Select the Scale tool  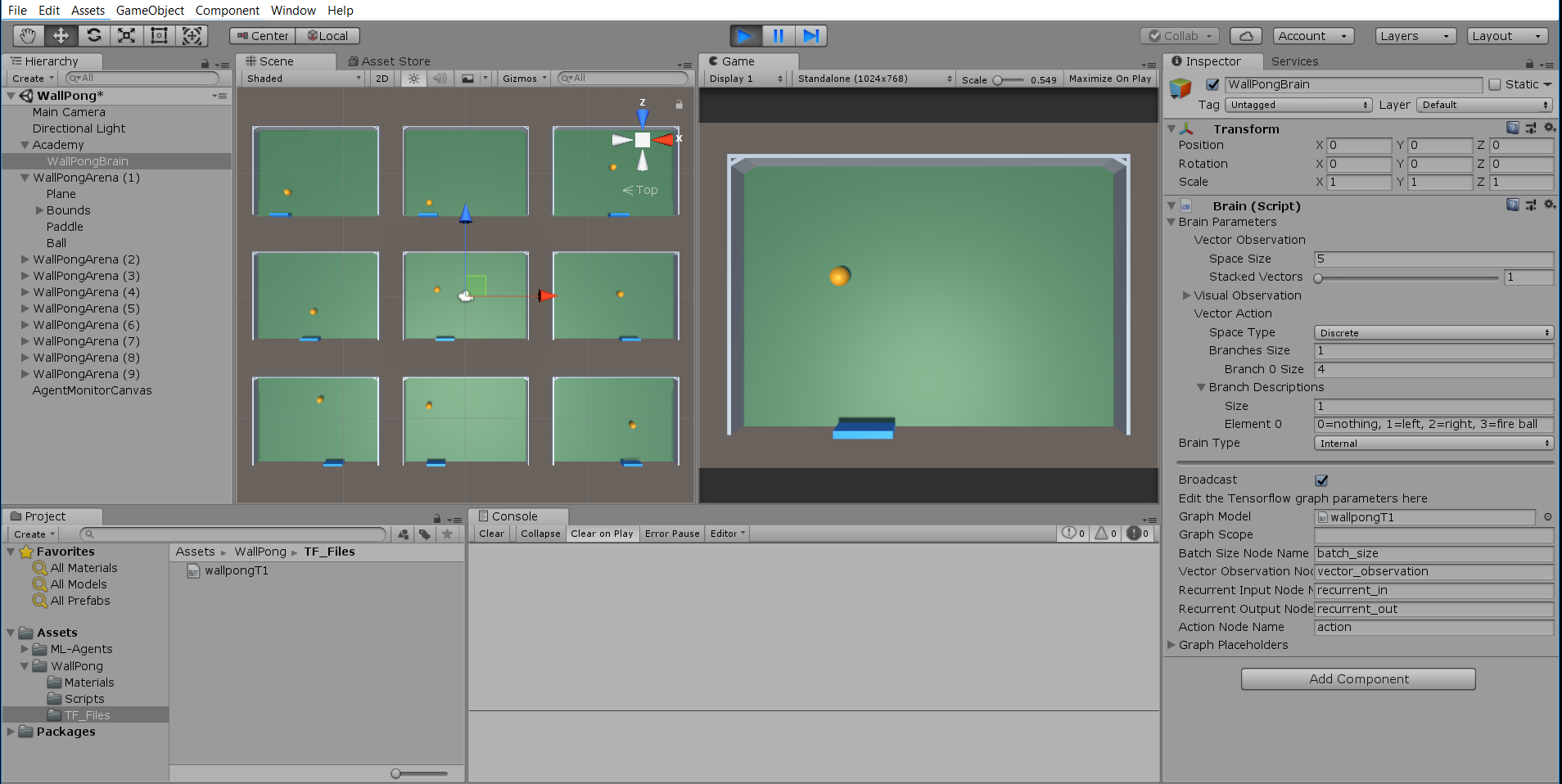coord(127,36)
